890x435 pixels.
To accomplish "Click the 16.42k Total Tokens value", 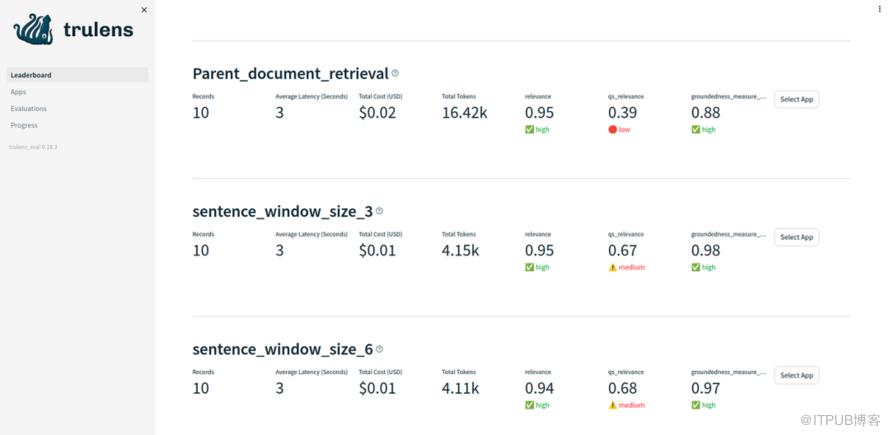I will [464, 113].
